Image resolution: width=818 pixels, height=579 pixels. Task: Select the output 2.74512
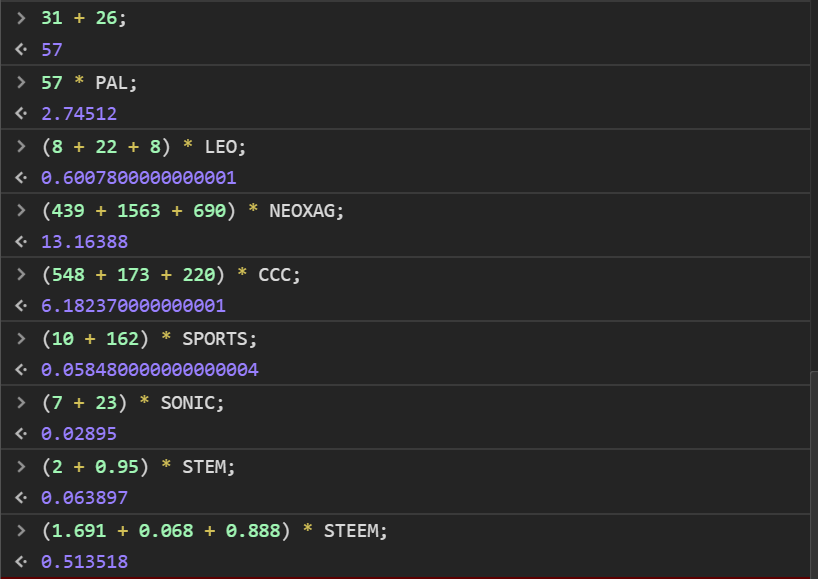click(79, 114)
